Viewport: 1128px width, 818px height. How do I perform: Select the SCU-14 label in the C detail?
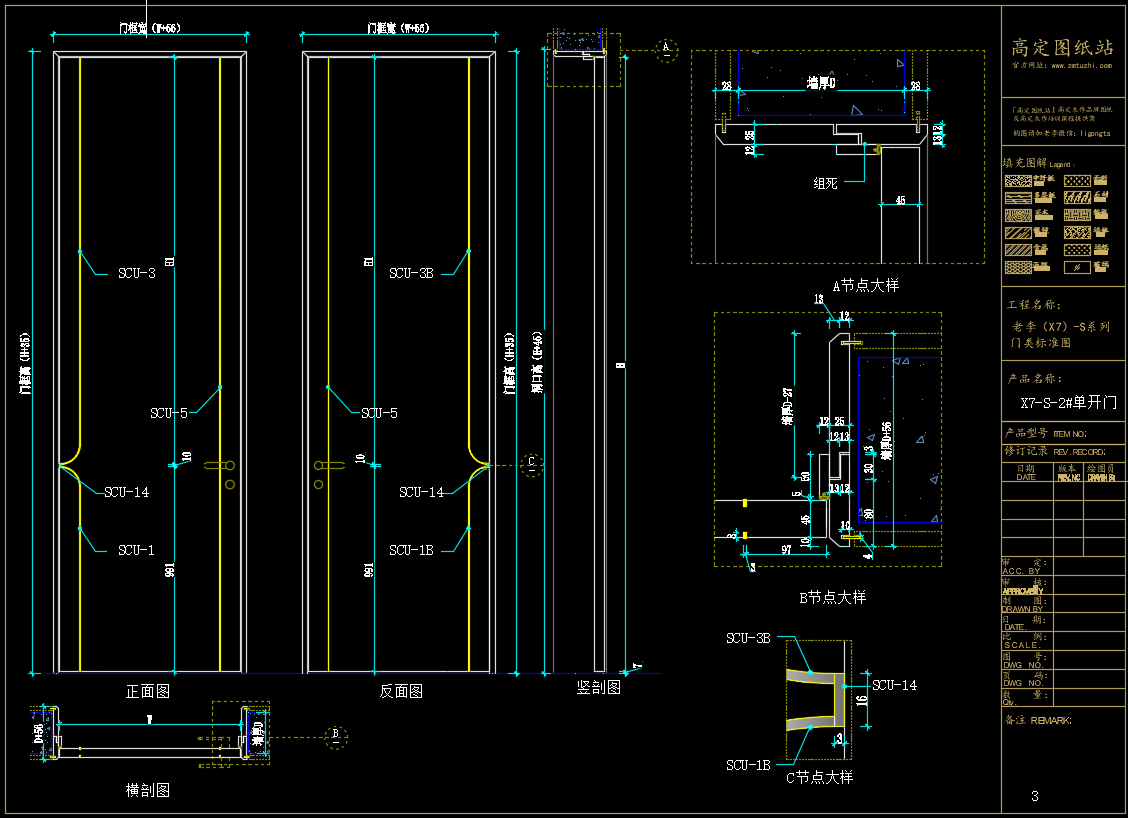(894, 685)
